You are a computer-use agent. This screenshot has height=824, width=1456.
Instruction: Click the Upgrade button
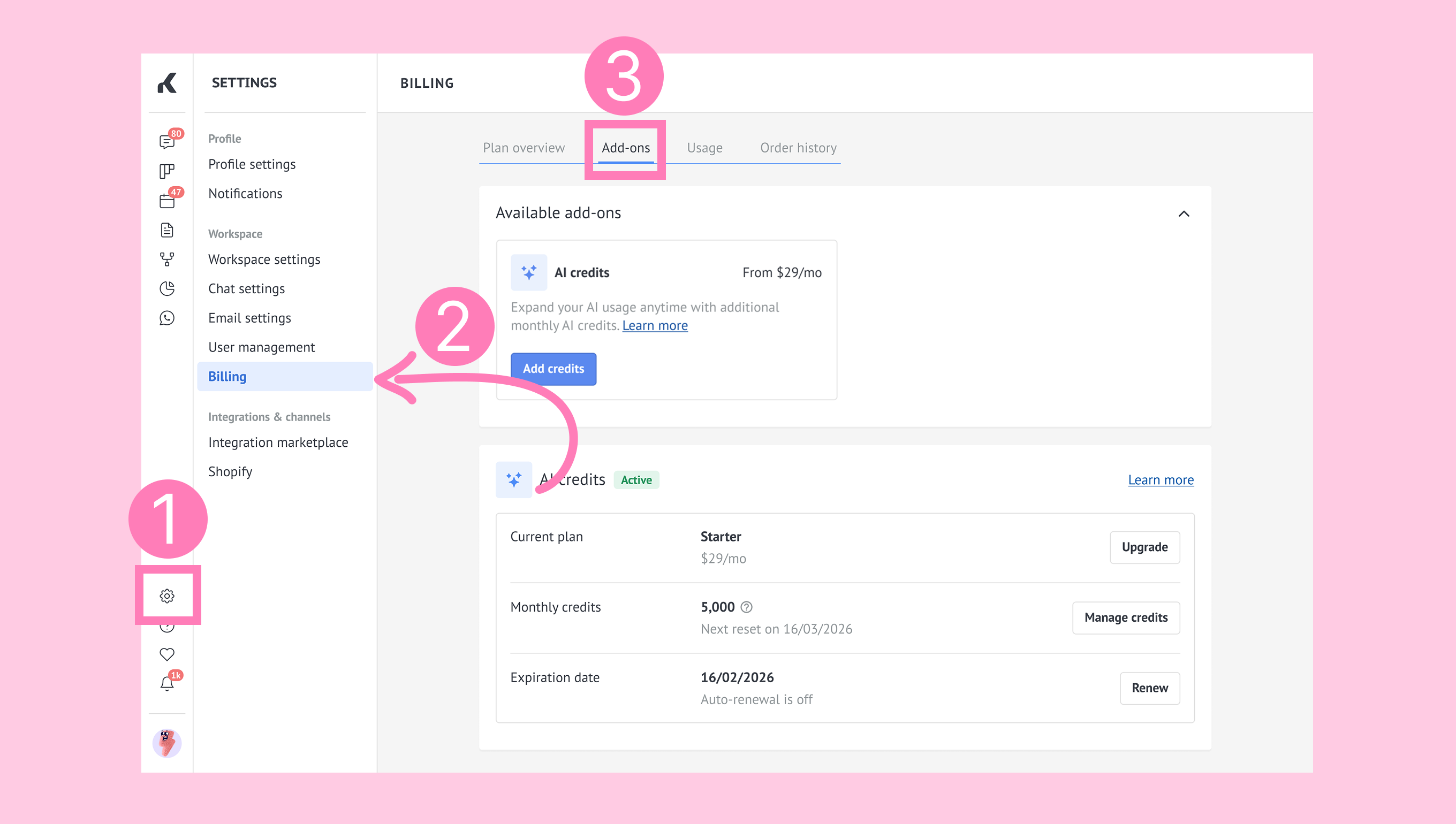click(x=1144, y=547)
